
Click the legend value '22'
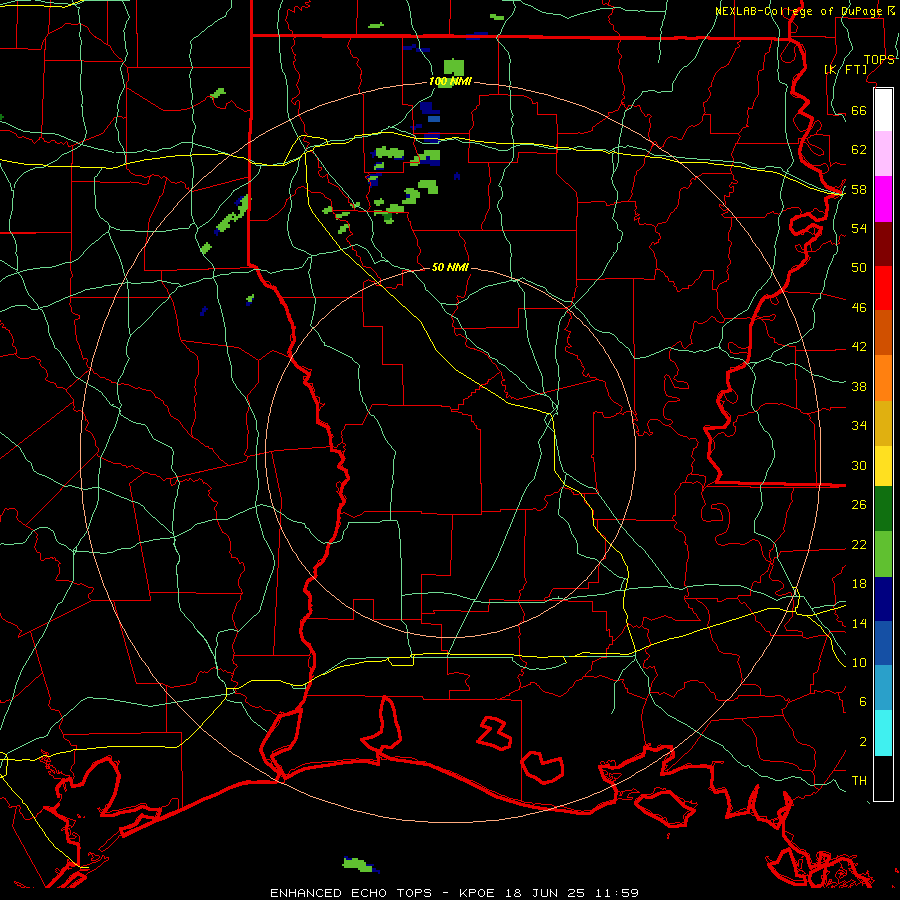(x=859, y=544)
